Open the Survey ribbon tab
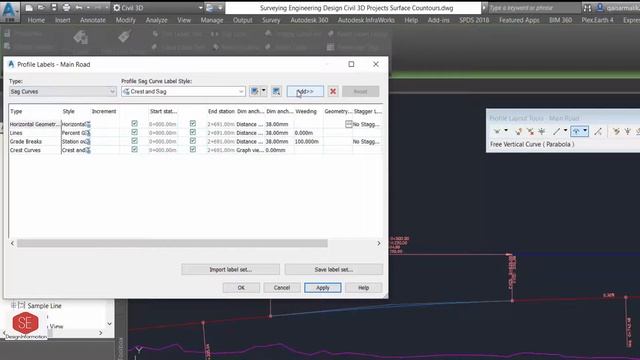This screenshot has width=640, height=360. point(271,20)
